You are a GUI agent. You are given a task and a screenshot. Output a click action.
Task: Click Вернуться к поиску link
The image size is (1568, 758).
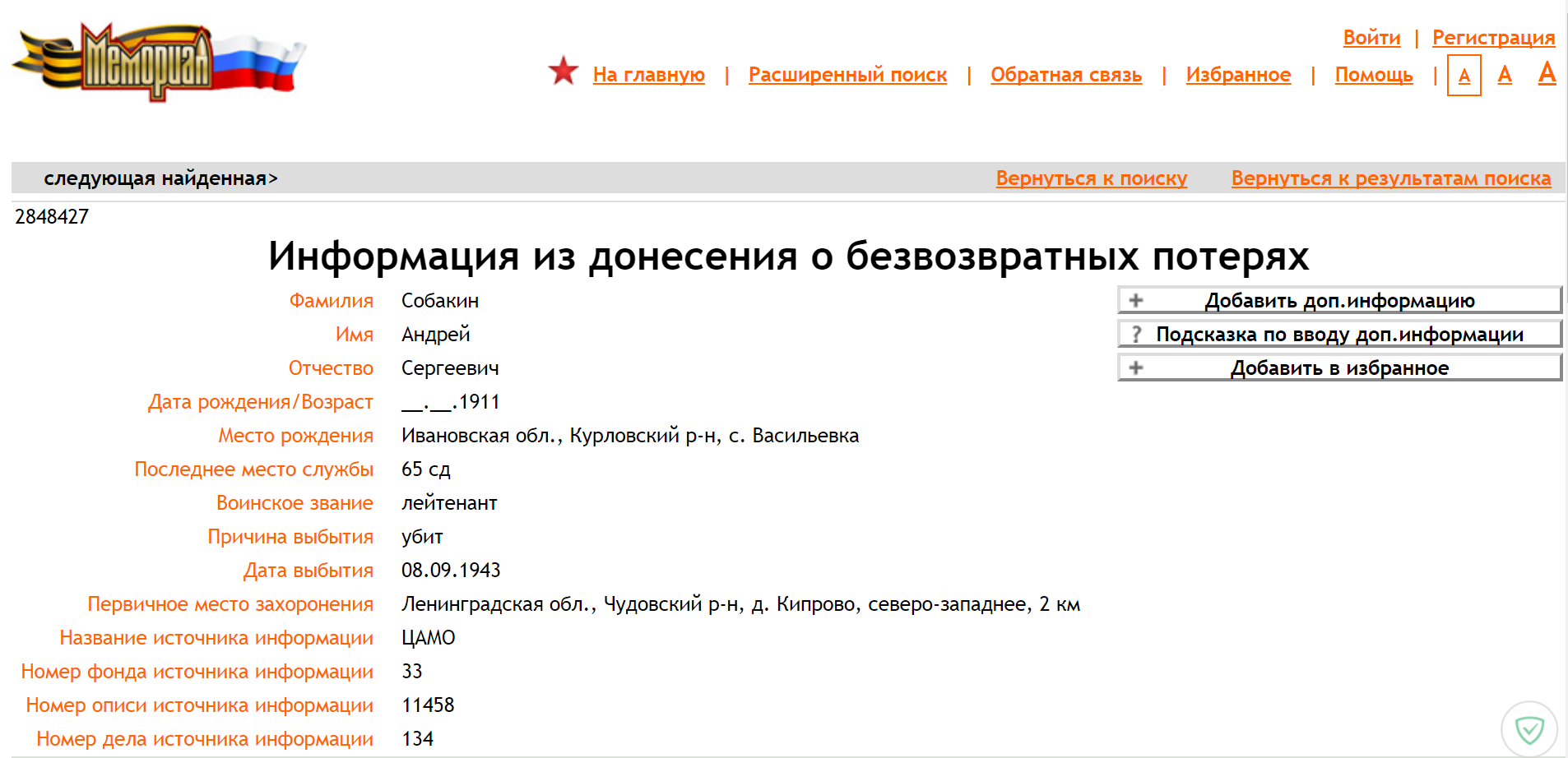1091,178
